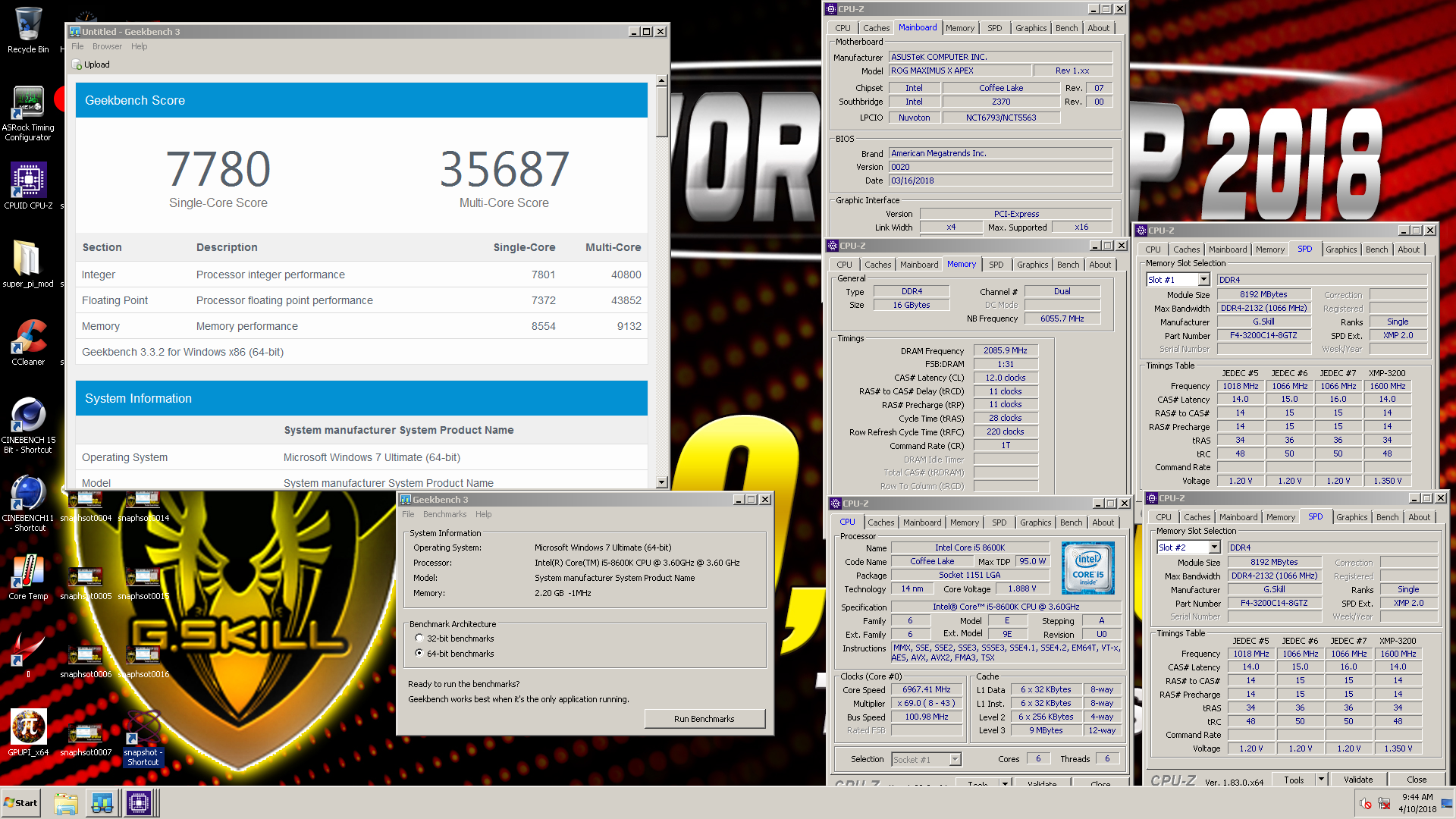Screen dimensions: 1456x819
Task: Click the multi-core score 35687
Action: tap(504, 168)
